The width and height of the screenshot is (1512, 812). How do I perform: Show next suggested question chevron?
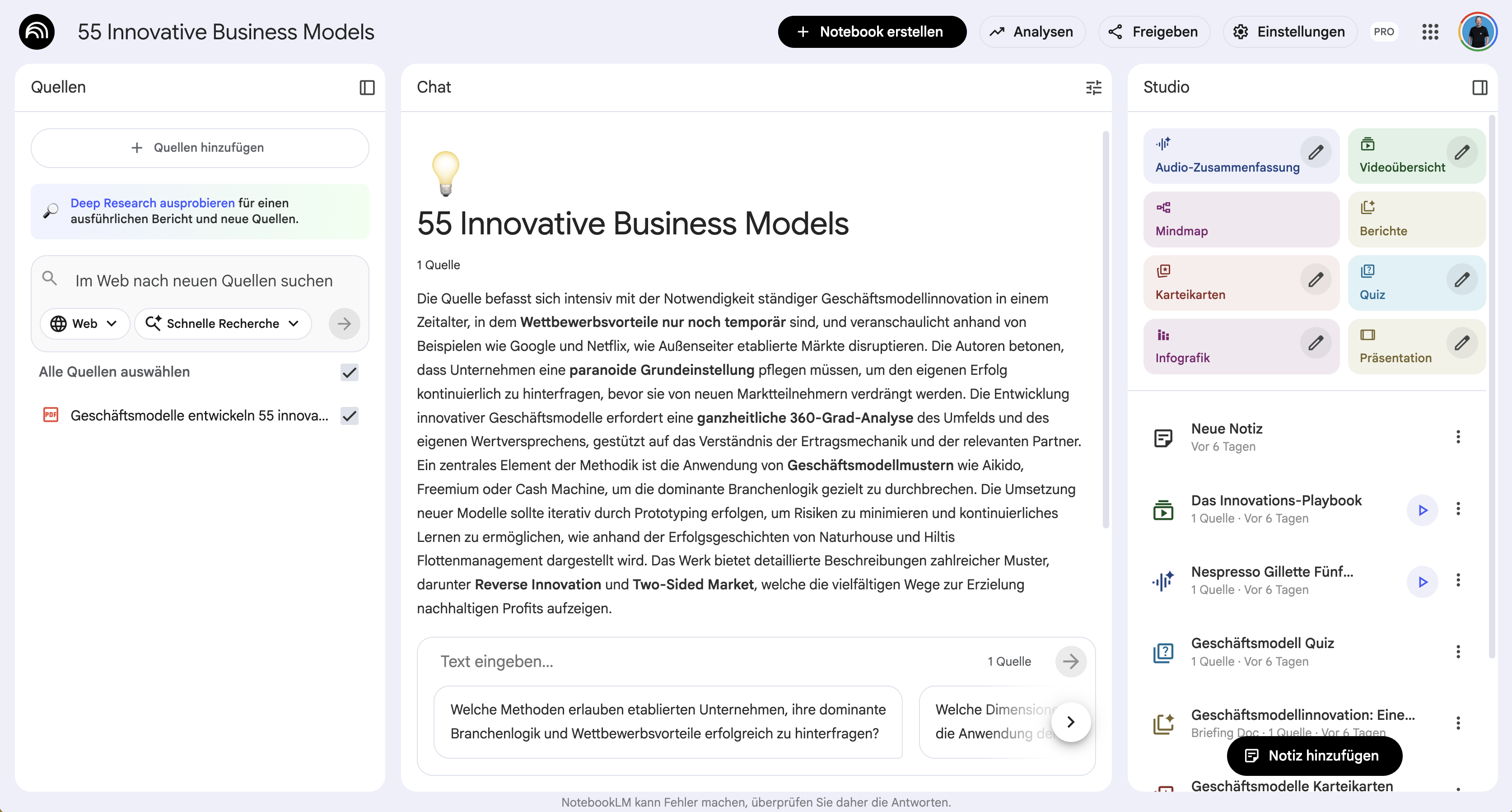pyautogui.click(x=1071, y=722)
